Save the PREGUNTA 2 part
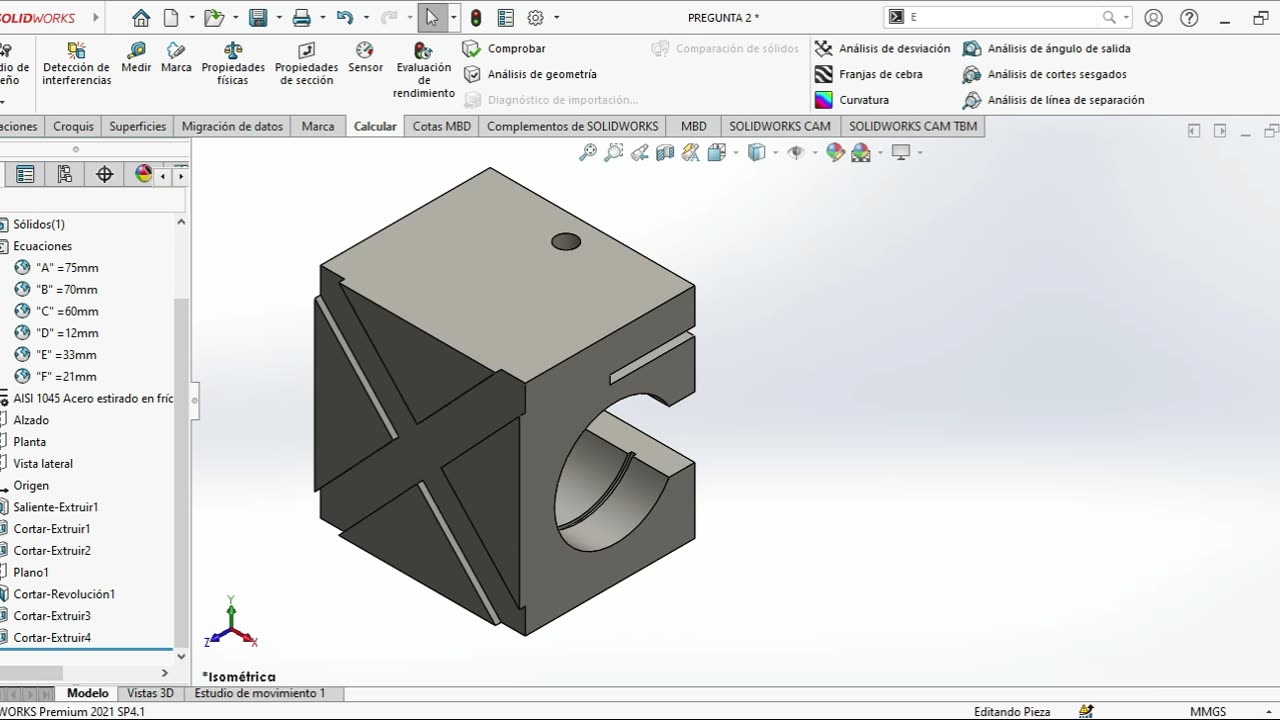Viewport: 1280px width, 720px height. [258, 17]
